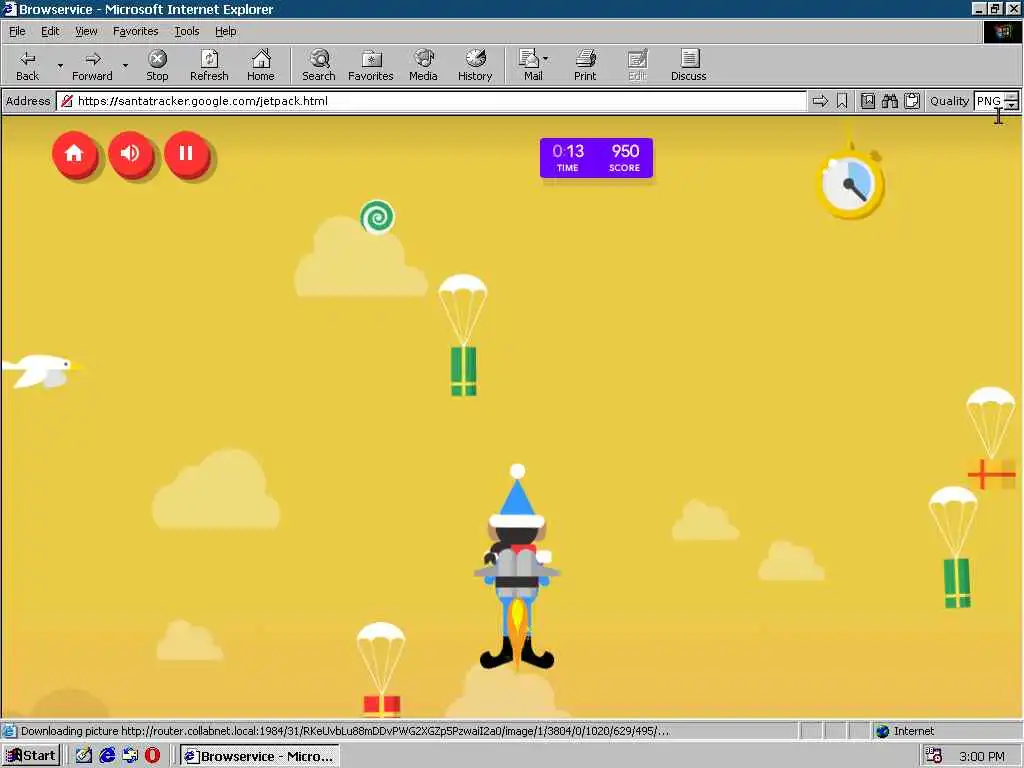
Task: Click the Mail toolbar icon
Action: click(x=530, y=65)
